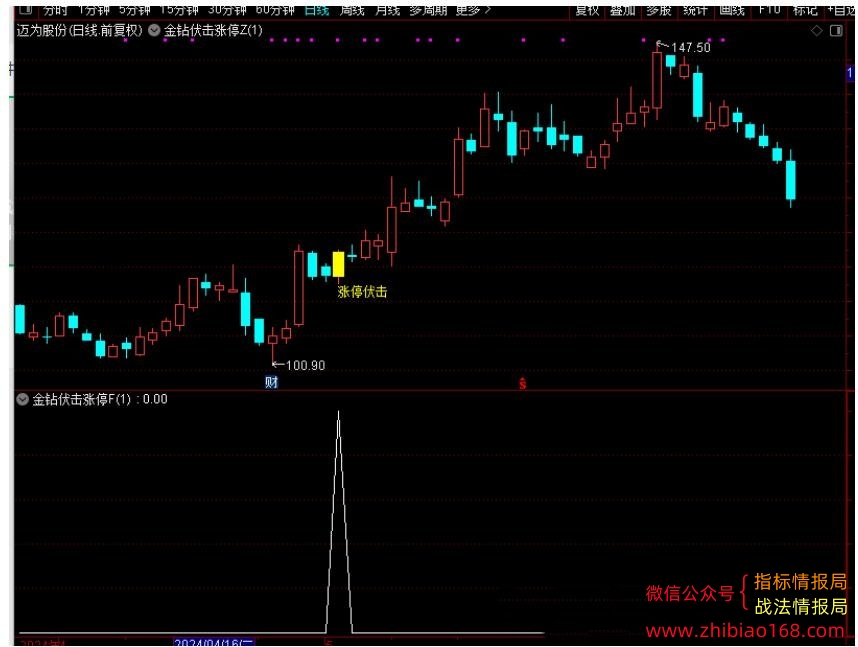Image resolution: width=858 pixels, height=647 pixels.
Task: Select the 60分钟 period tab
Action: click(x=275, y=10)
